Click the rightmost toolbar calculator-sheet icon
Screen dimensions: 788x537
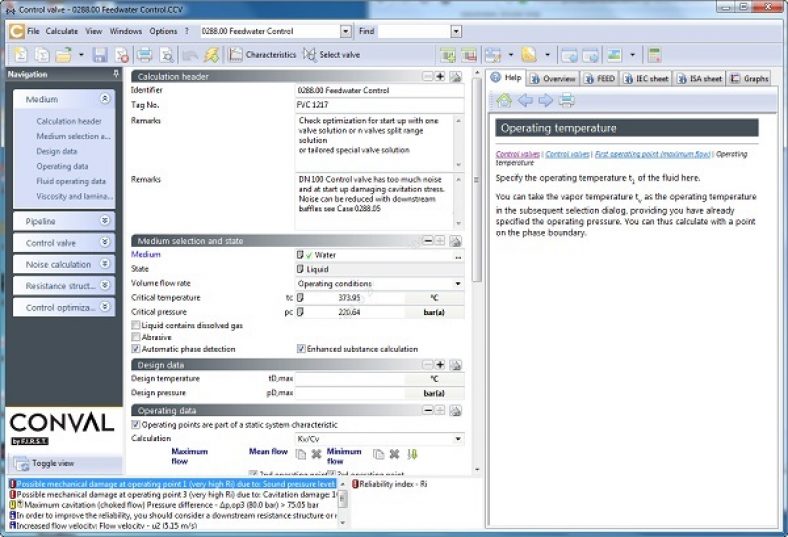[x=654, y=55]
